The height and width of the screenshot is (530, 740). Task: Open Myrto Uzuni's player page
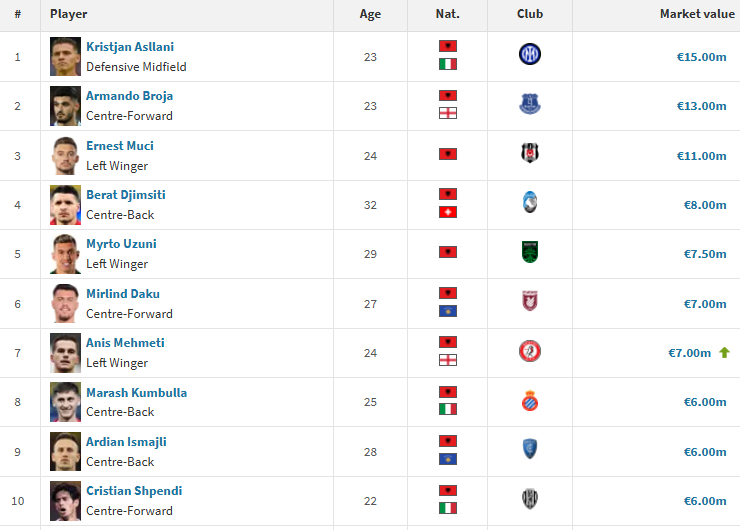coord(121,244)
